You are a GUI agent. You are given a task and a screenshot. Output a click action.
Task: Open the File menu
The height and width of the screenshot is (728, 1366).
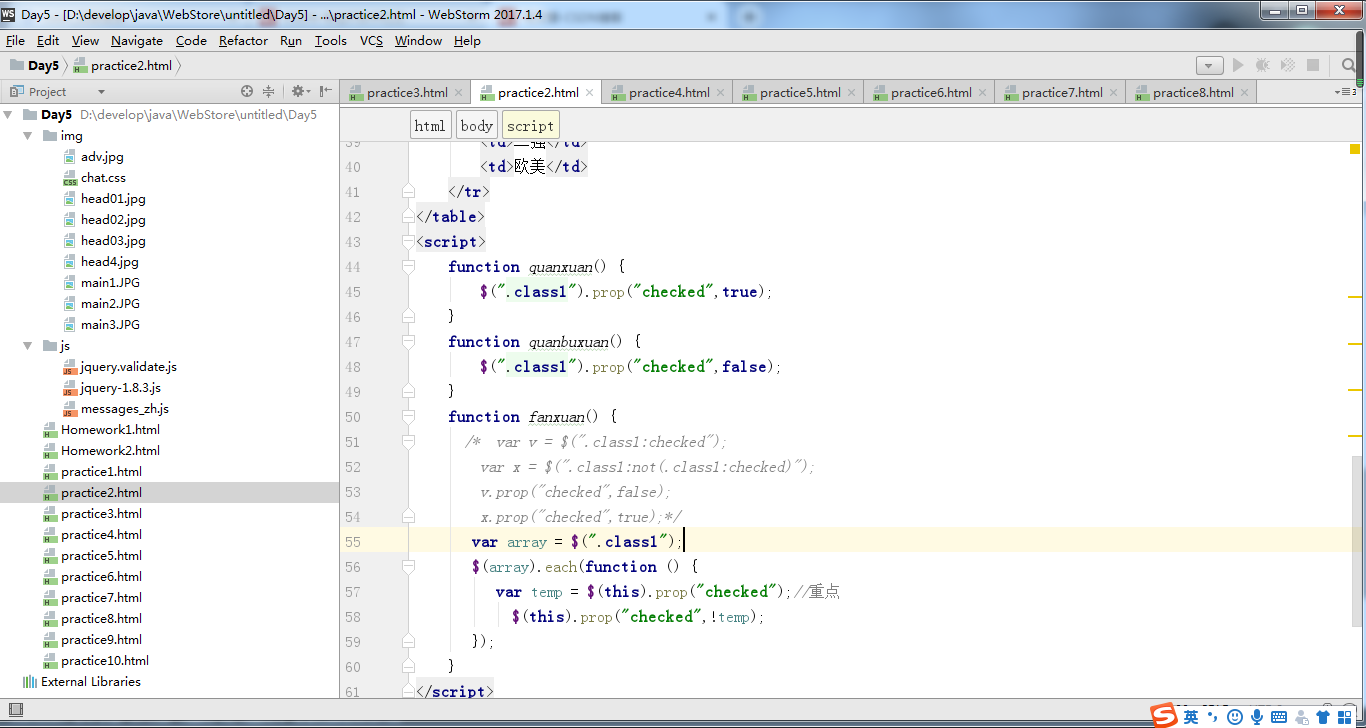tap(15, 41)
